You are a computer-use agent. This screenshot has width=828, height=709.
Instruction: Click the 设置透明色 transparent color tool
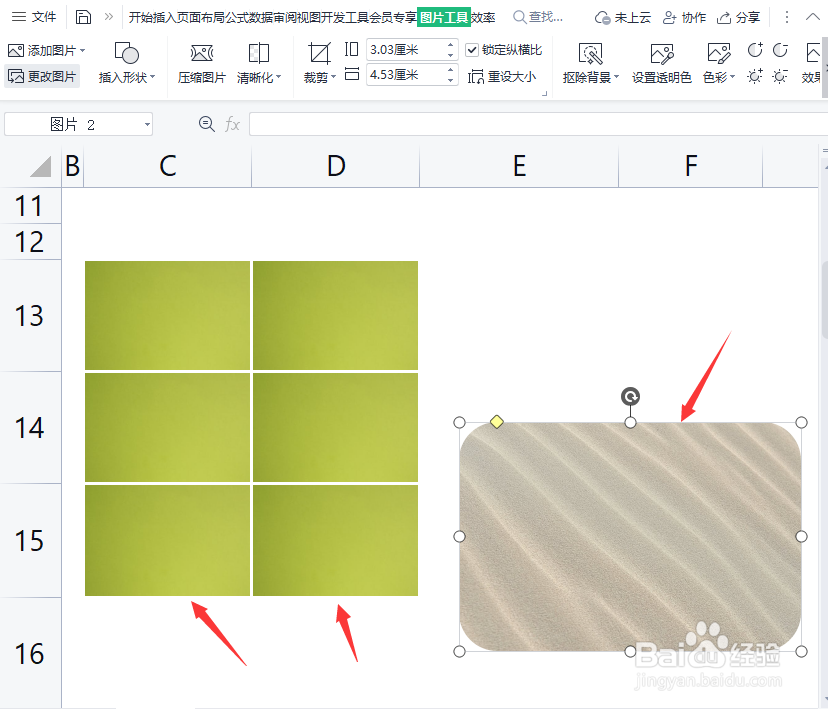tap(662, 64)
